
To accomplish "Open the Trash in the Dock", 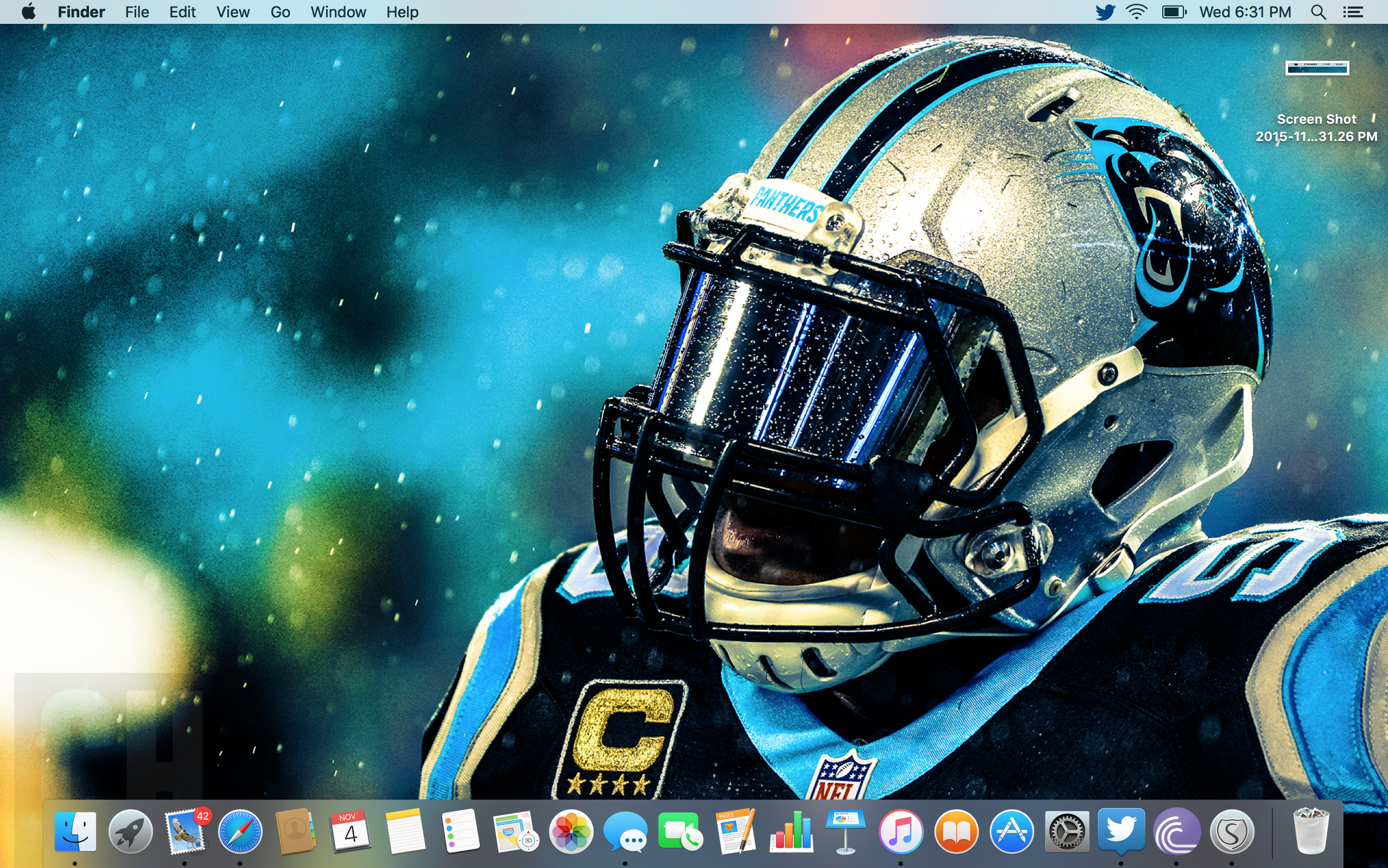I will click(1310, 831).
